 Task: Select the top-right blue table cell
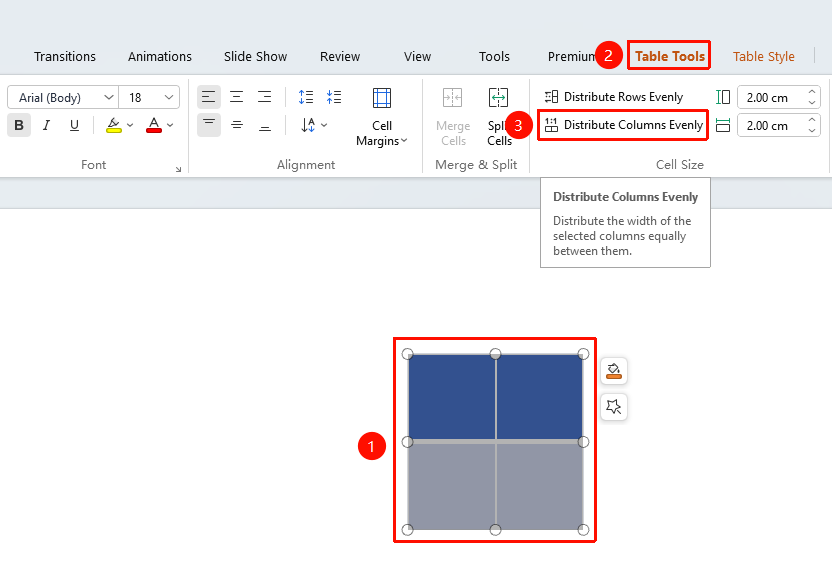(x=540, y=397)
